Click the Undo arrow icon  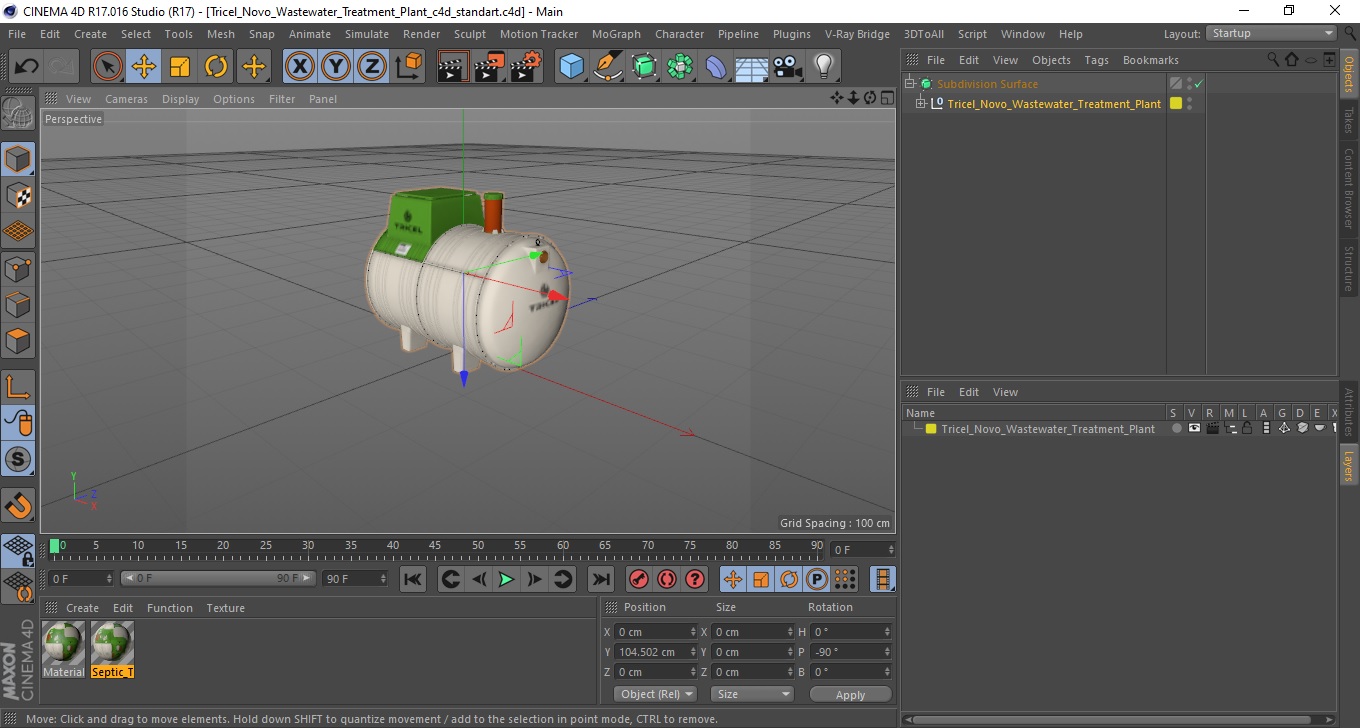tap(26, 67)
